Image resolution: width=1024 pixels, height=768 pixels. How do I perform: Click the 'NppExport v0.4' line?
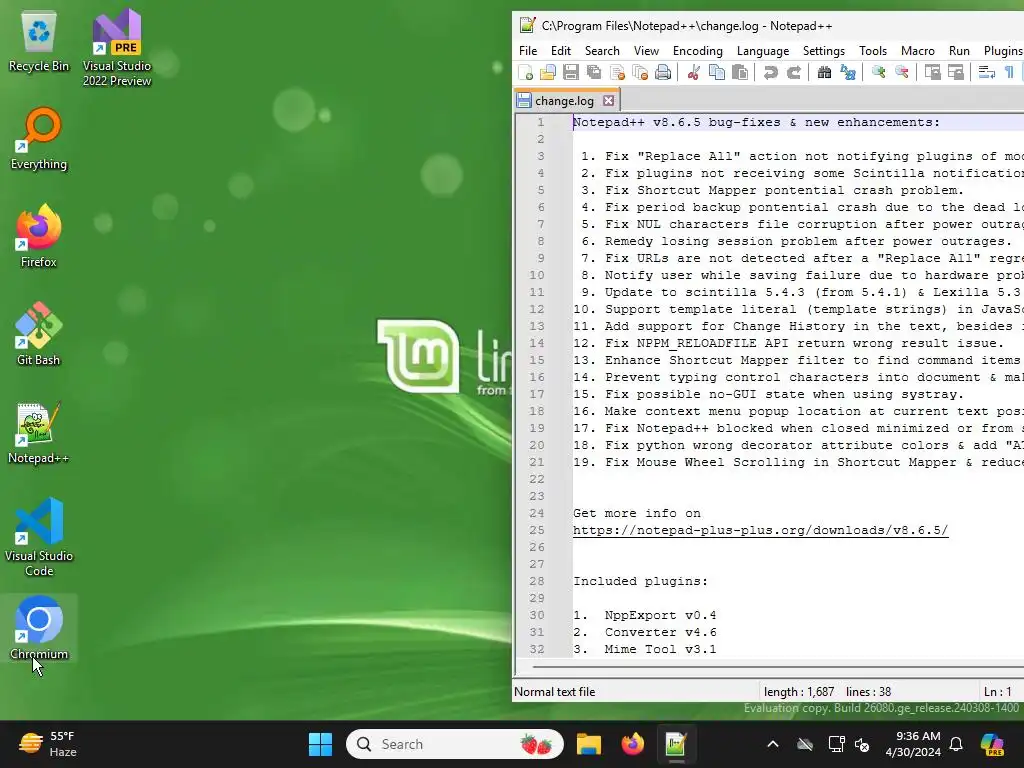point(660,615)
